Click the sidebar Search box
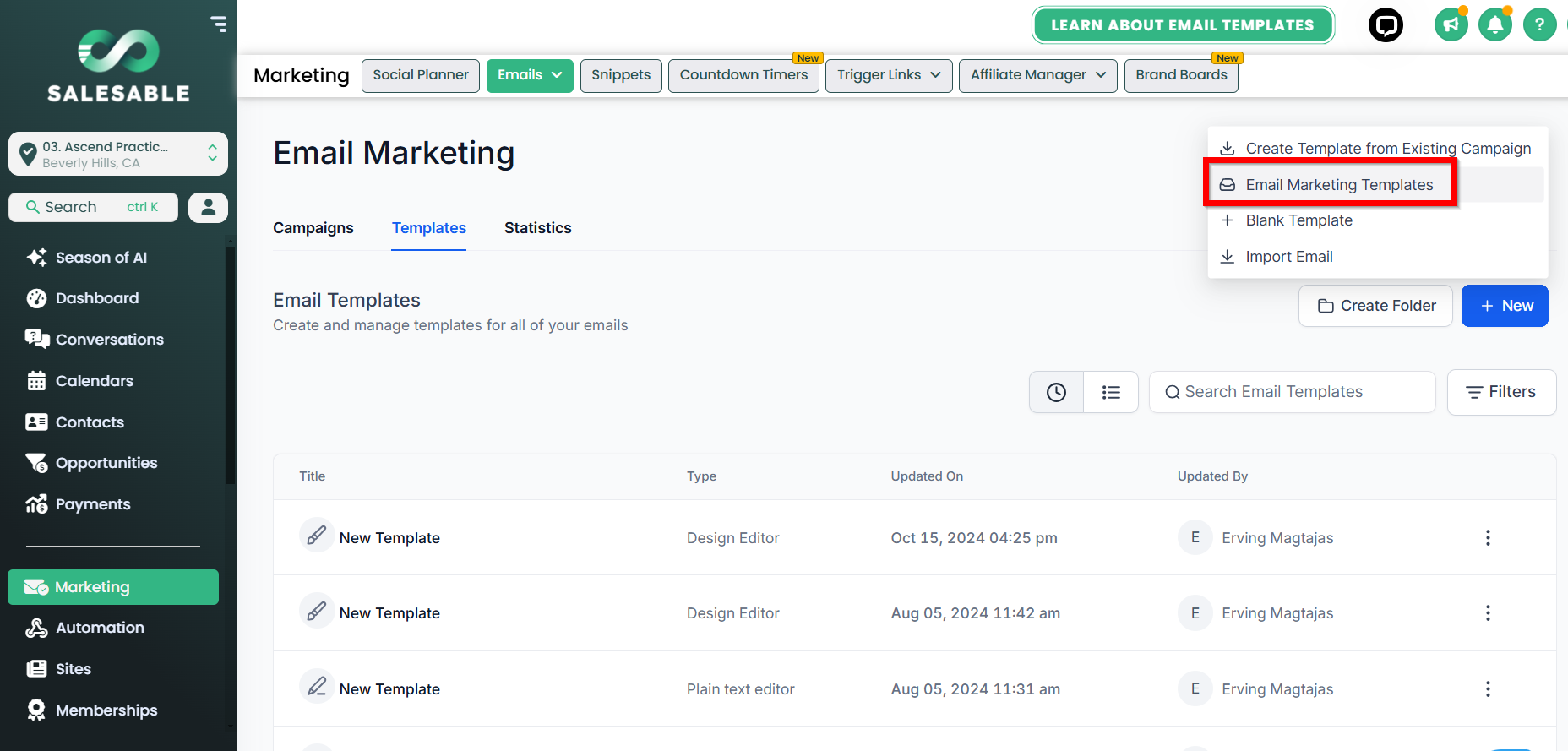 tap(93, 207)
